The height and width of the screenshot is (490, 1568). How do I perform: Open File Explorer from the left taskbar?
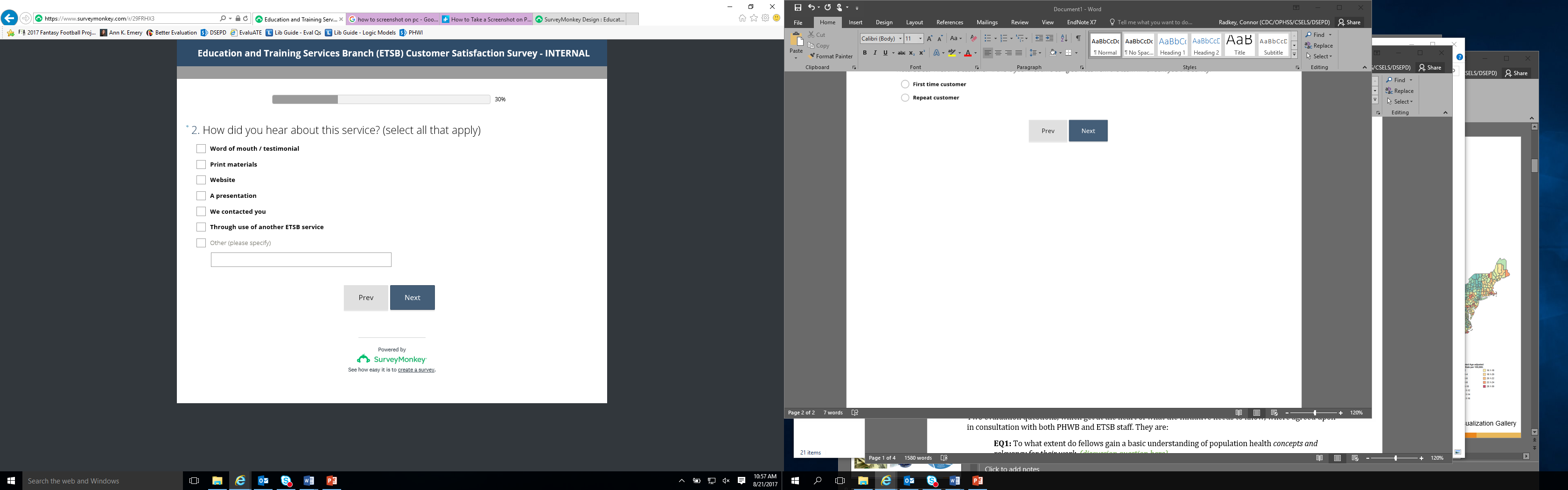[x=217, y=481]
